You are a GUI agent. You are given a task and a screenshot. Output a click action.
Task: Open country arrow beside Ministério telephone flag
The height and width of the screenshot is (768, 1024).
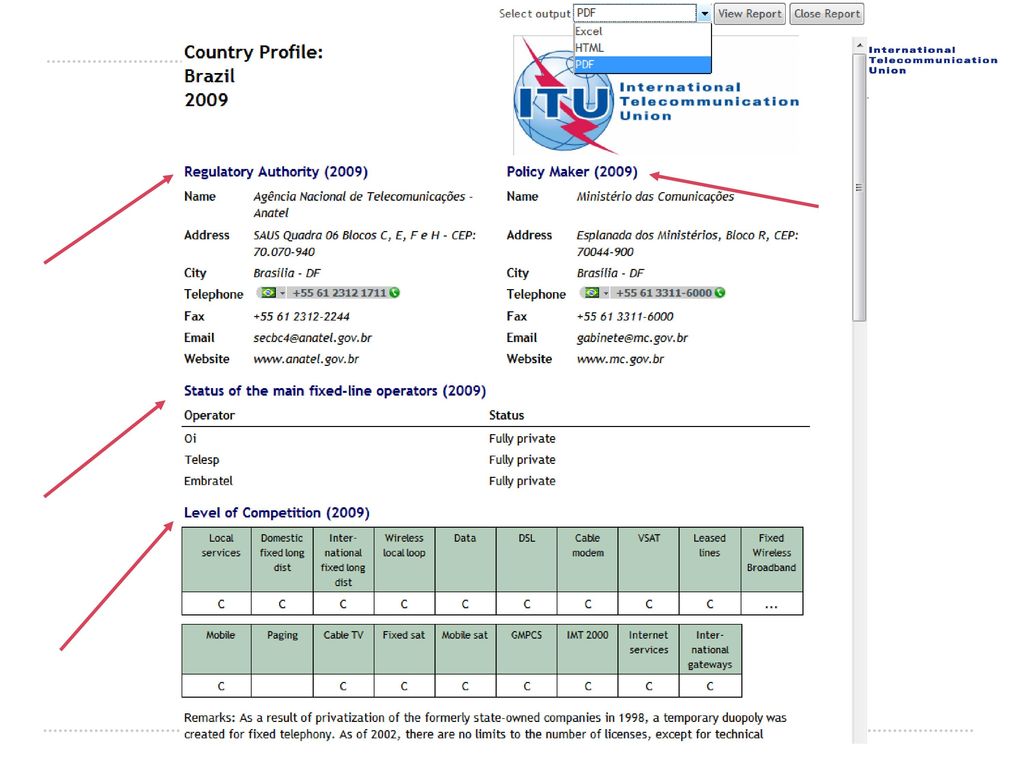605,293
